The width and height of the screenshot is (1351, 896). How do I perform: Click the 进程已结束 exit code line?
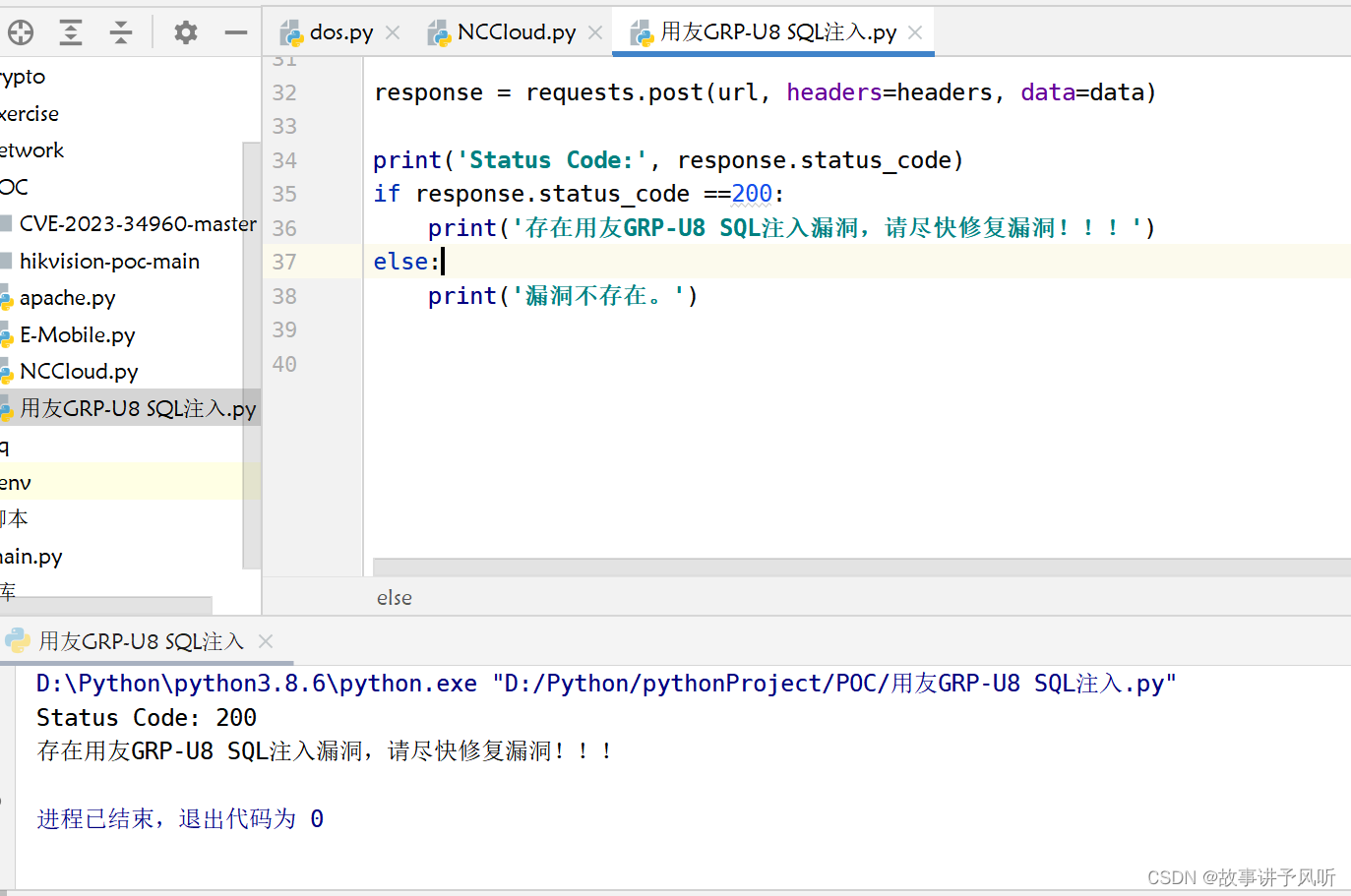(x=180, y=819)
